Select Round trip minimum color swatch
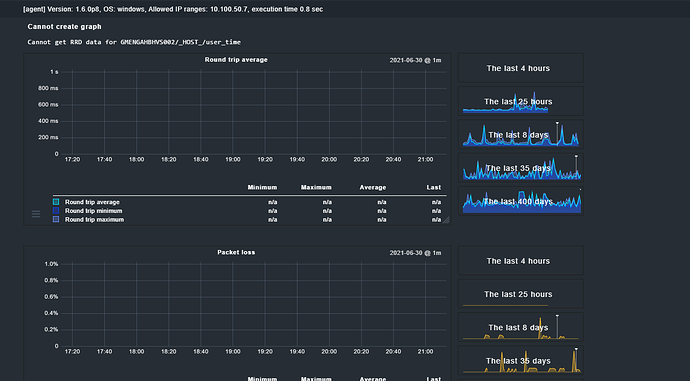The image size is (690, 381). (56, 211)
